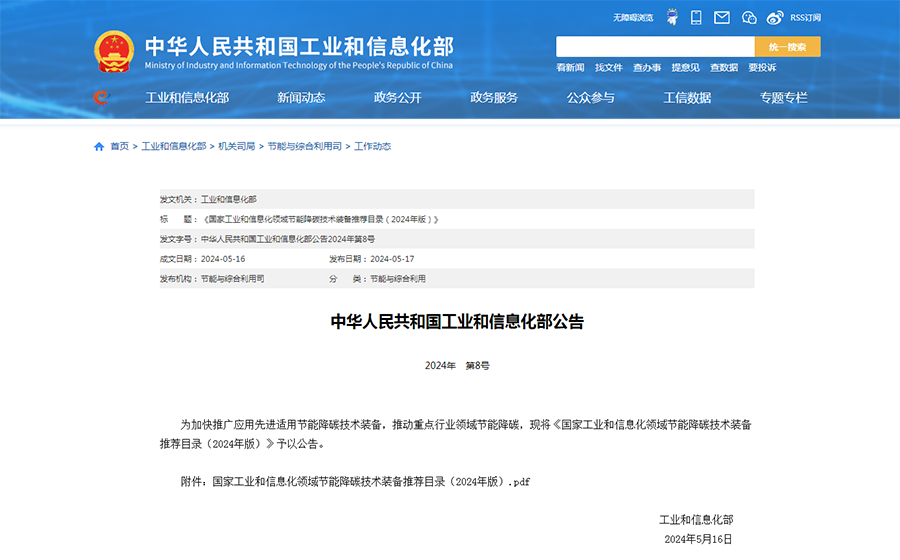Click the robot assistant icon in header

pyautogui.click(x=673, y=17)
